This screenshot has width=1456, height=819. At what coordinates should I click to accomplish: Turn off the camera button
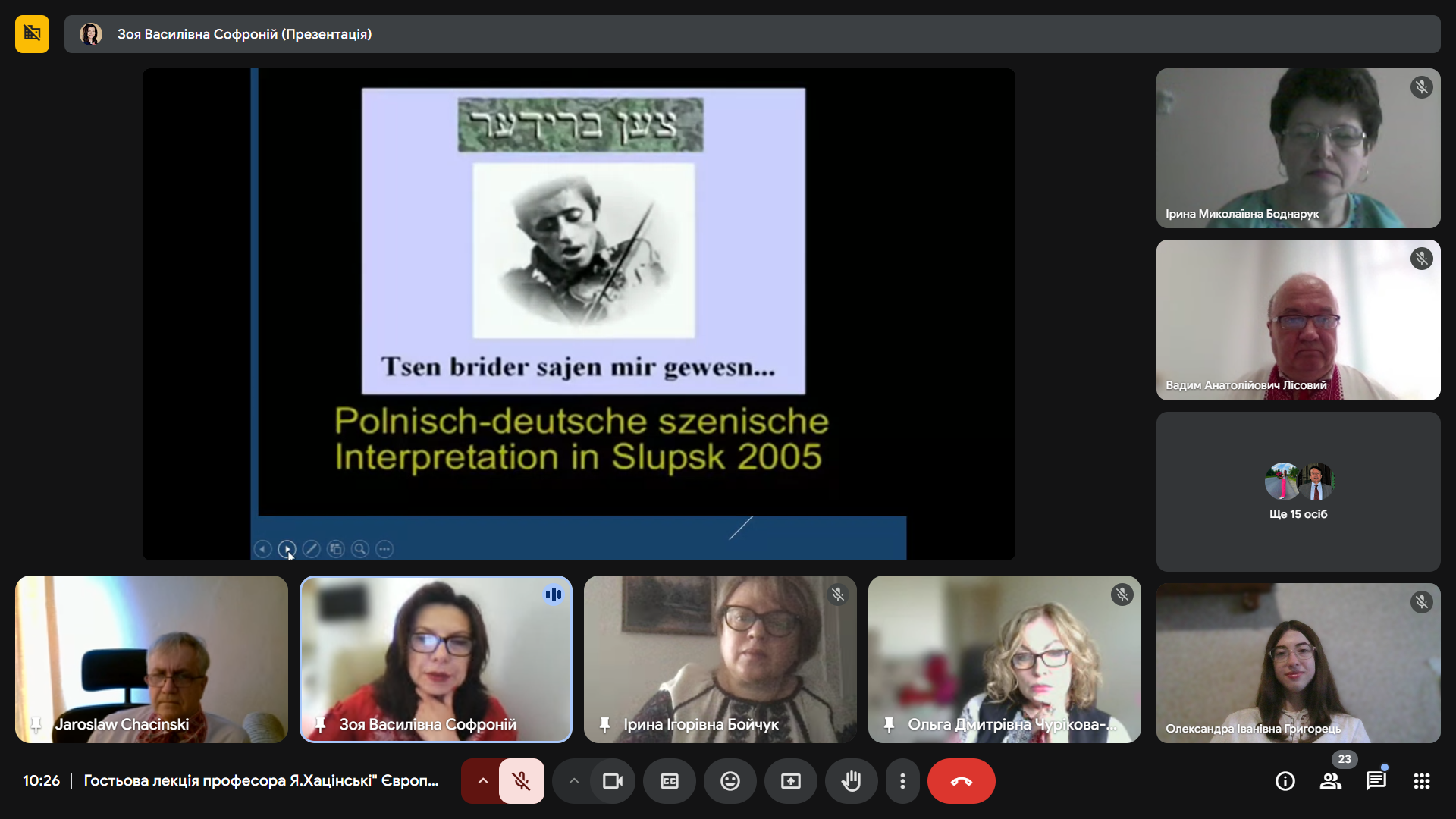click(613, 781)
